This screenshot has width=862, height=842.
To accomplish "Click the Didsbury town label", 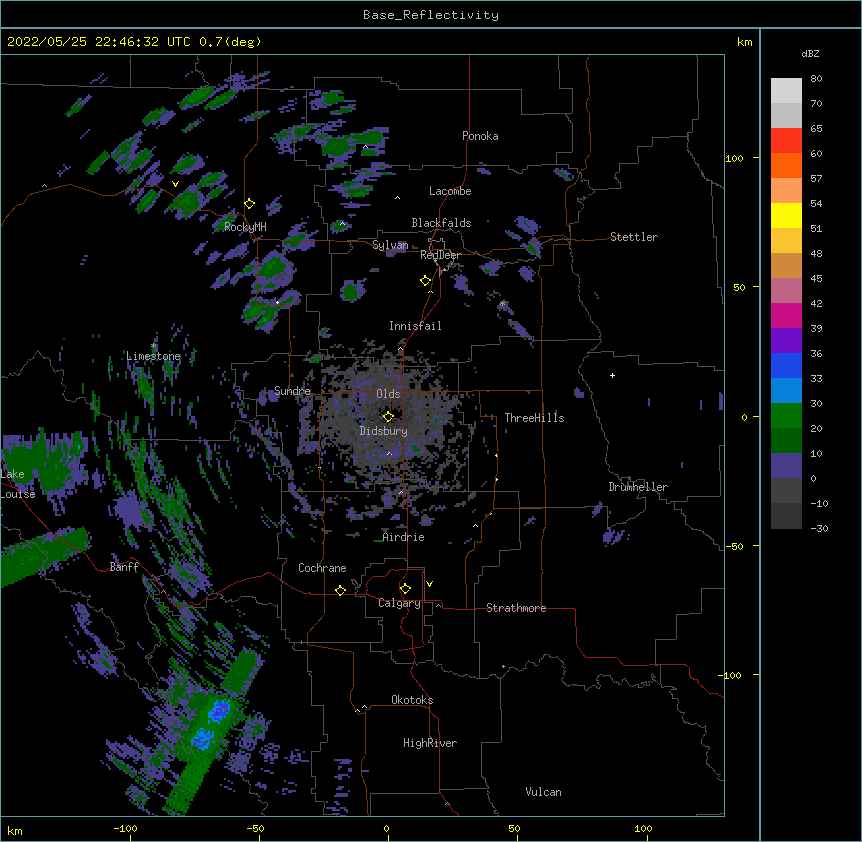I will click(x=384, y=431).
